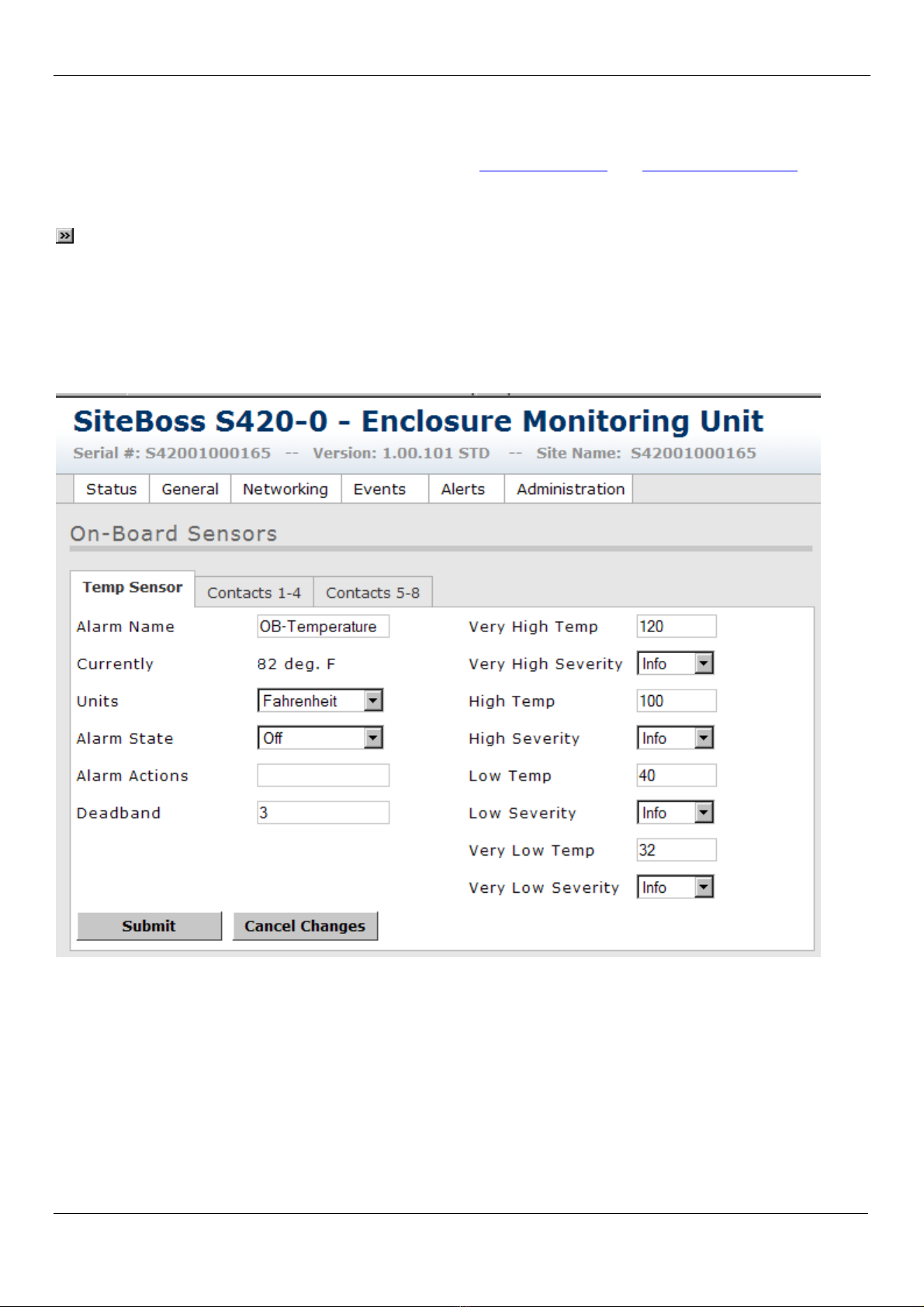This screenshot has height=1307, width=924.
Task: Open the General menu
Action: tap(190, 489)
